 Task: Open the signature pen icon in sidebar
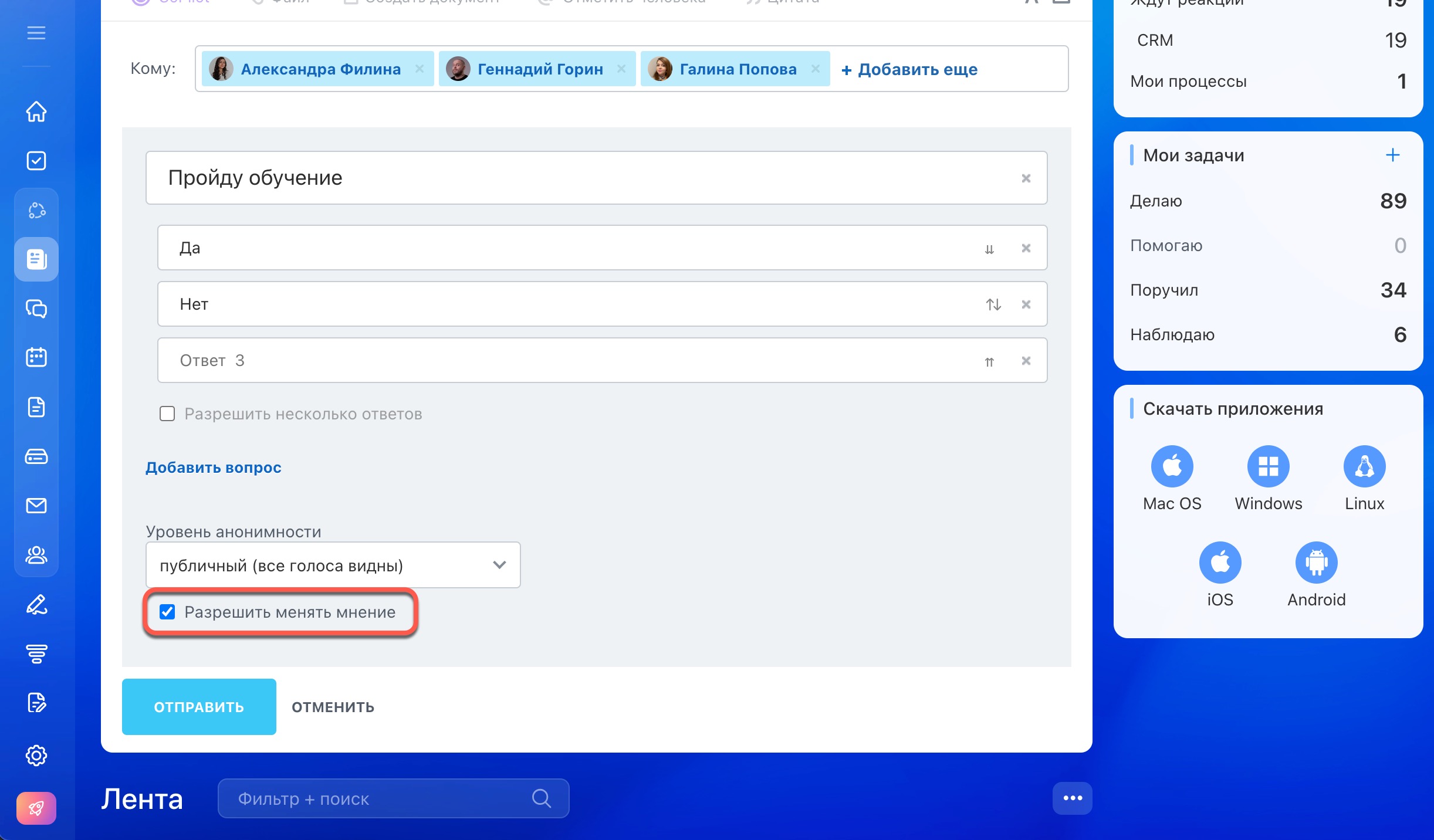point(36,604)
